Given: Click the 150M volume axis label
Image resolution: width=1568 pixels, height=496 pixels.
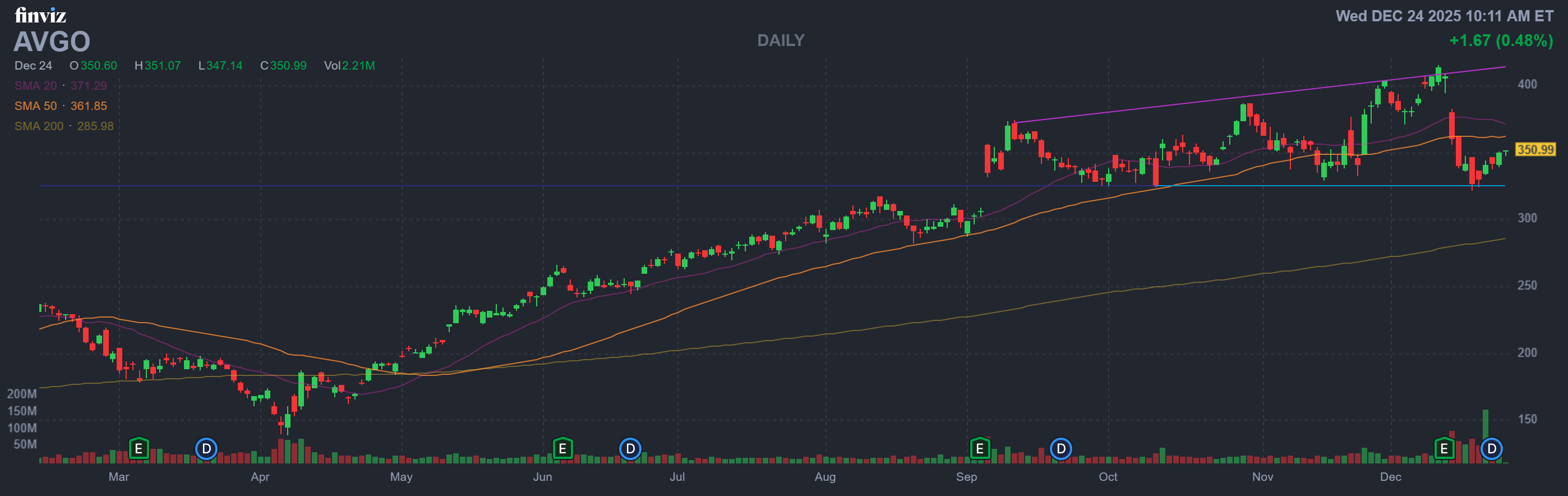Looking at the screenshot, I should [x=22, y=411].
